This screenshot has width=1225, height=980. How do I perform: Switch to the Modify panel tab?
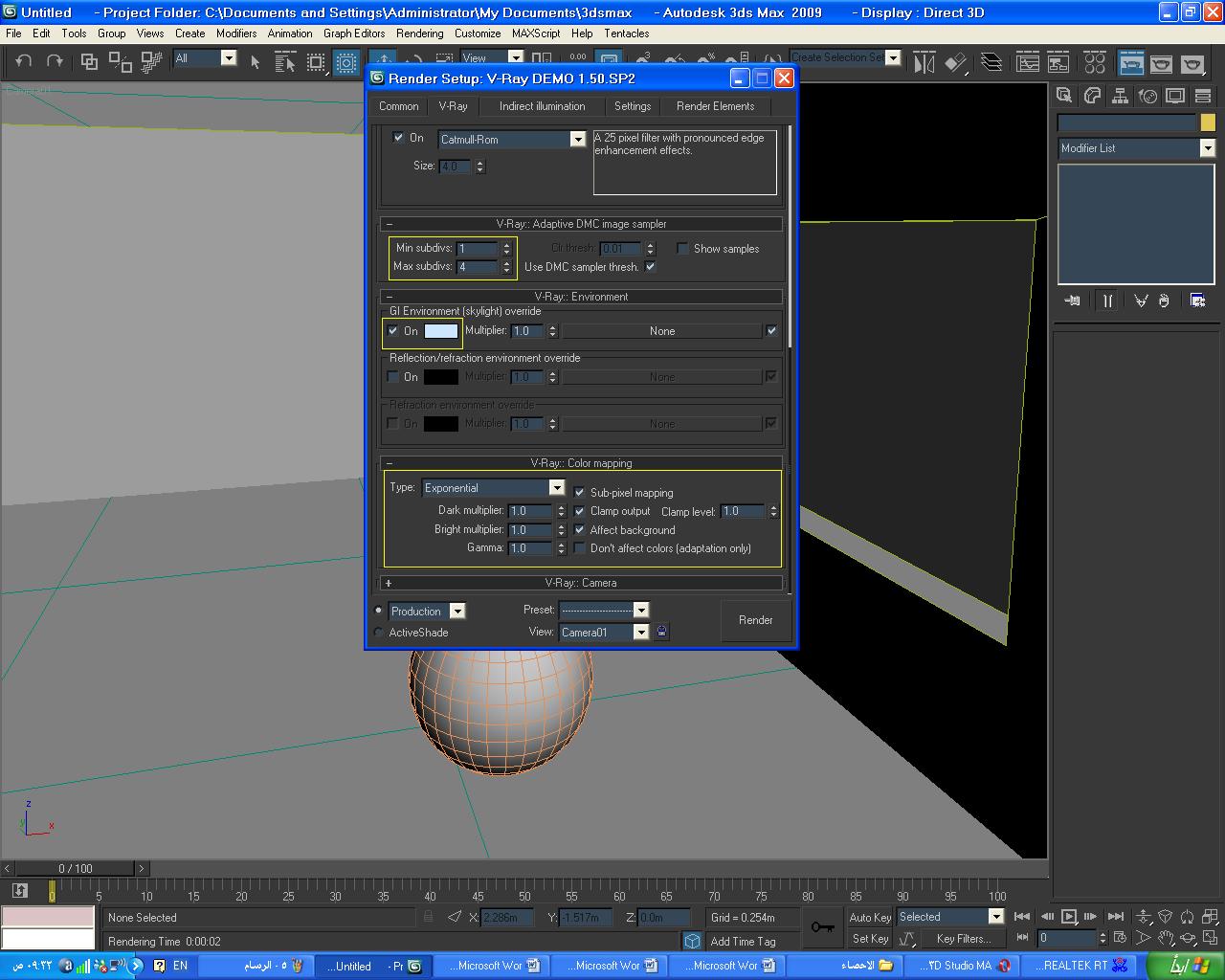pyautogui.click(x=1092, y=96)
